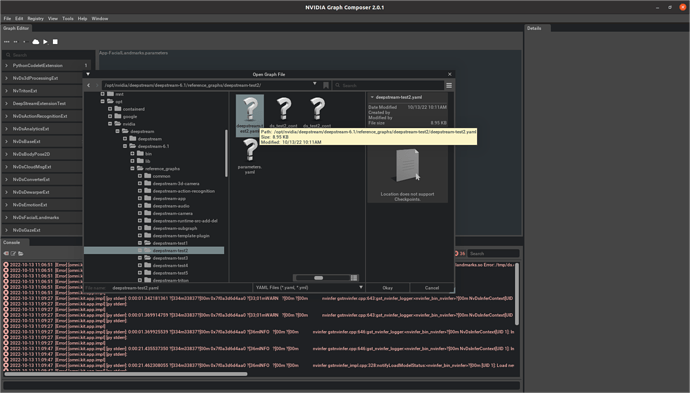Click the file dialog Search field

pos(389,85)
